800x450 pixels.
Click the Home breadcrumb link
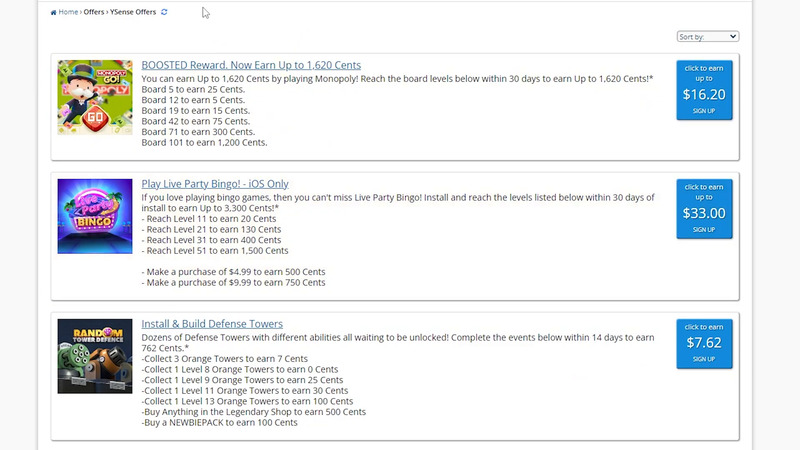pos(68,12)
